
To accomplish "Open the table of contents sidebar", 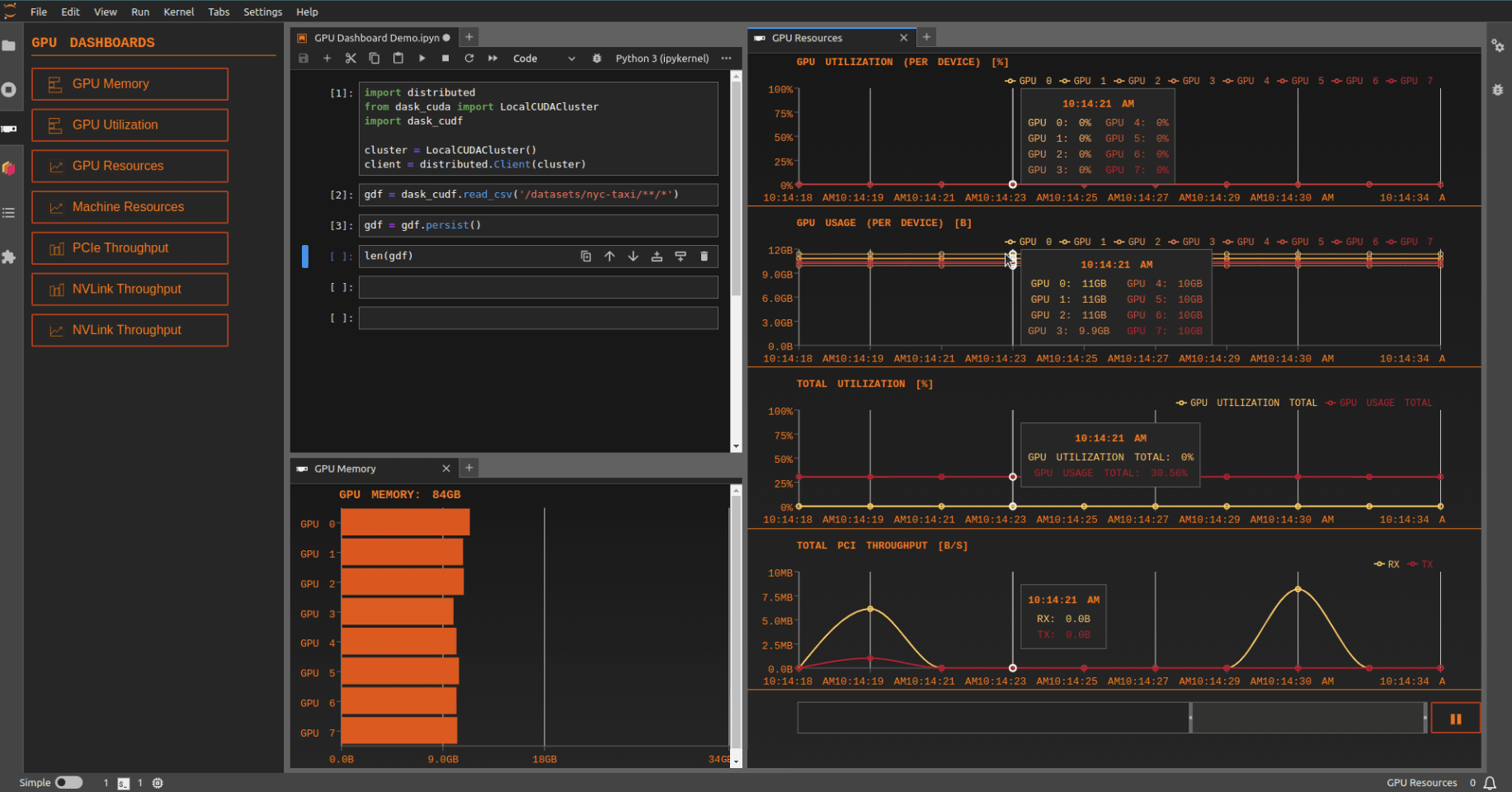I will point(9,212).
